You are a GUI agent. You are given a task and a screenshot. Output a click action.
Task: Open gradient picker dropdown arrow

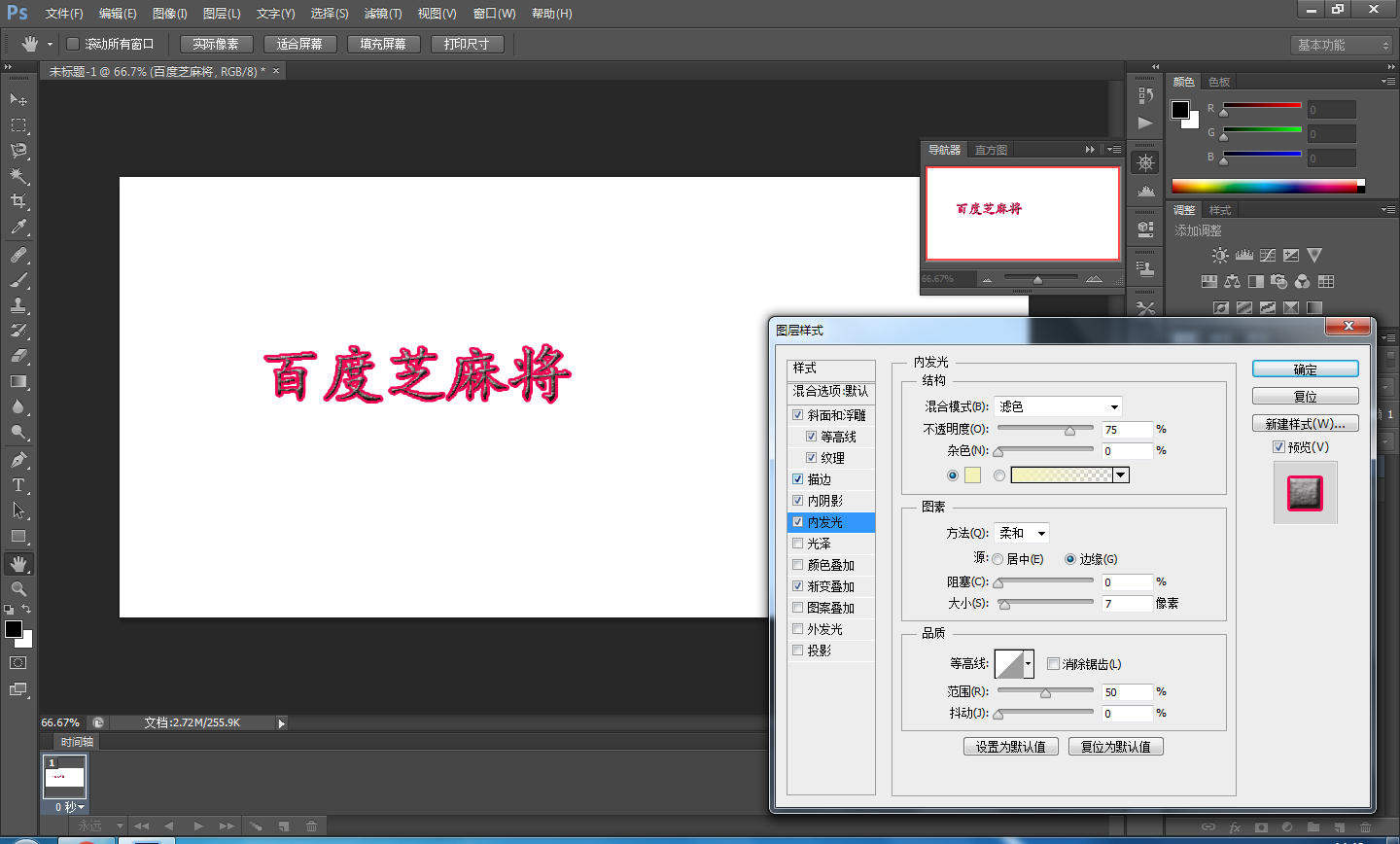[x=1121, y=475]
